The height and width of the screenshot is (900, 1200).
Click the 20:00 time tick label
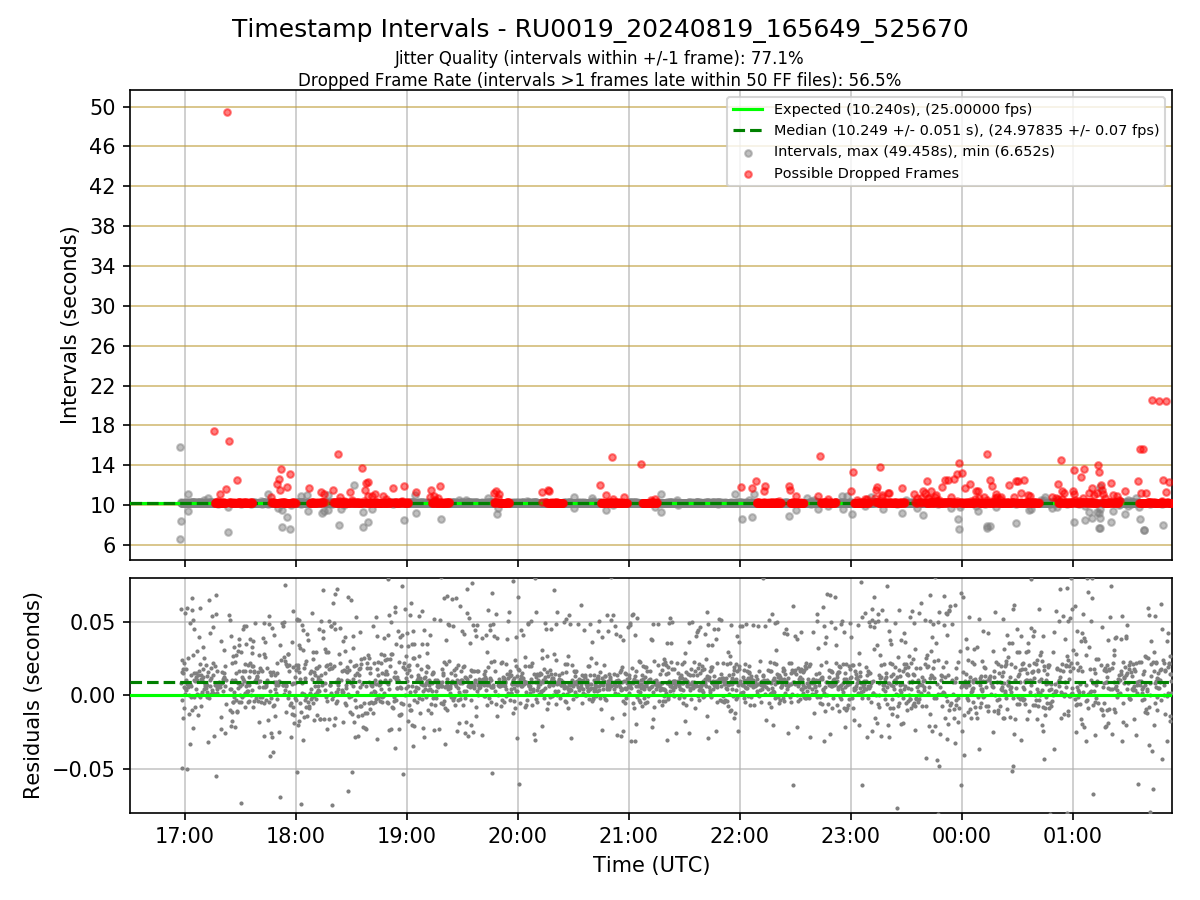coord(517,834)
